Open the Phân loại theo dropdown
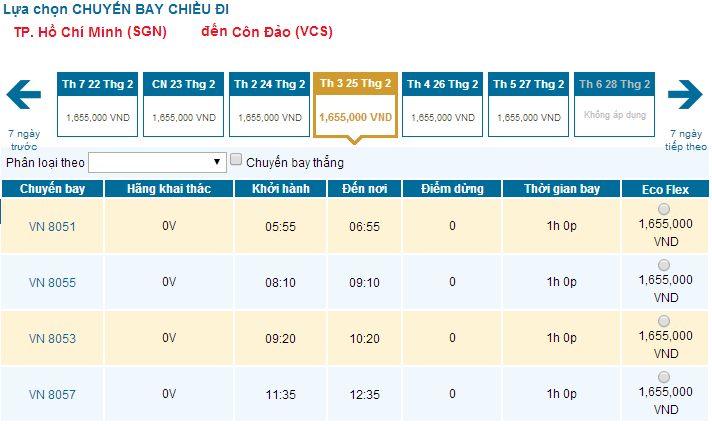Viewport: 712px width, 424px height. click(158, 161)
